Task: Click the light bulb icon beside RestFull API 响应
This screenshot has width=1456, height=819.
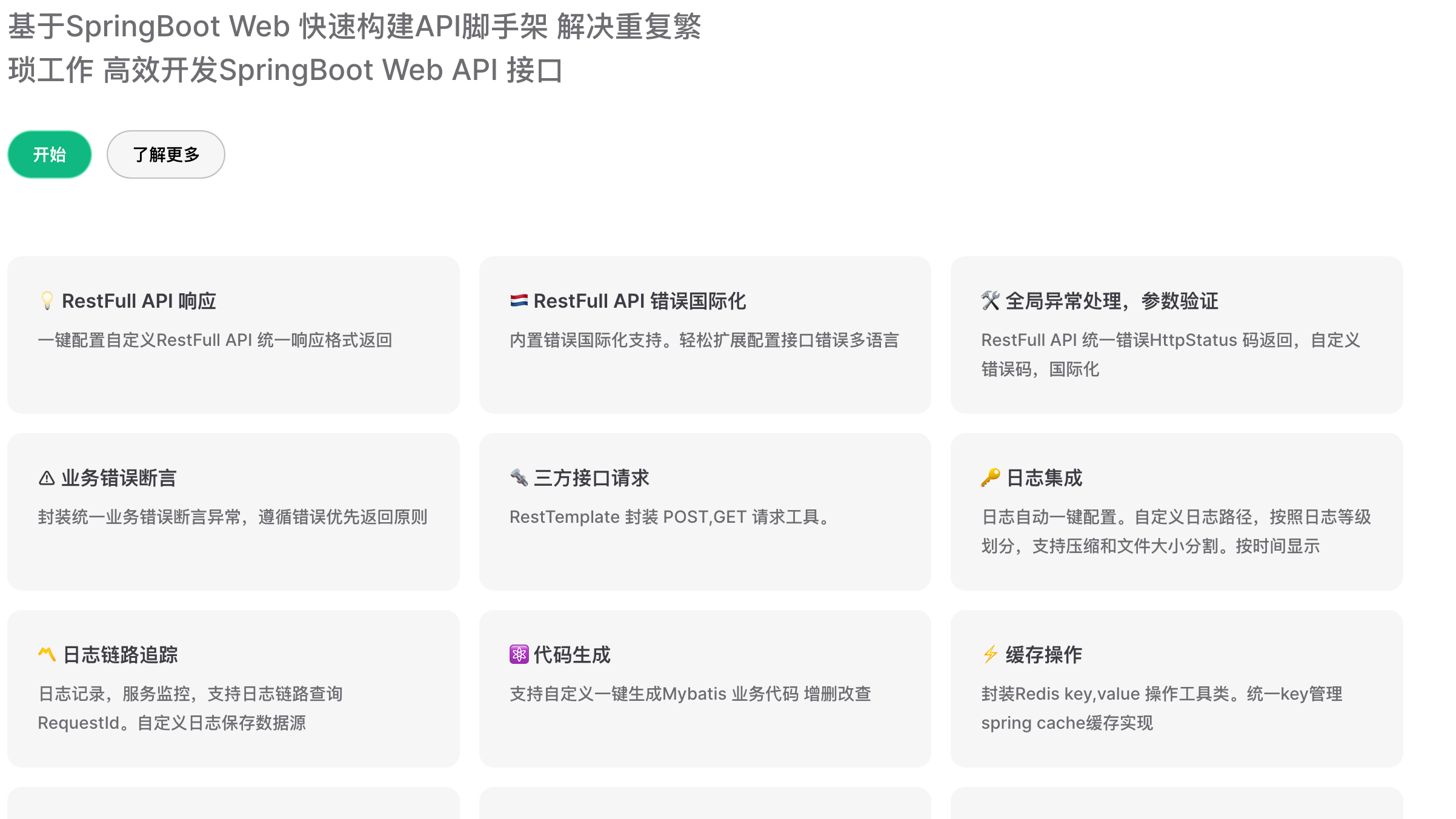Action: tap(47, 300)
